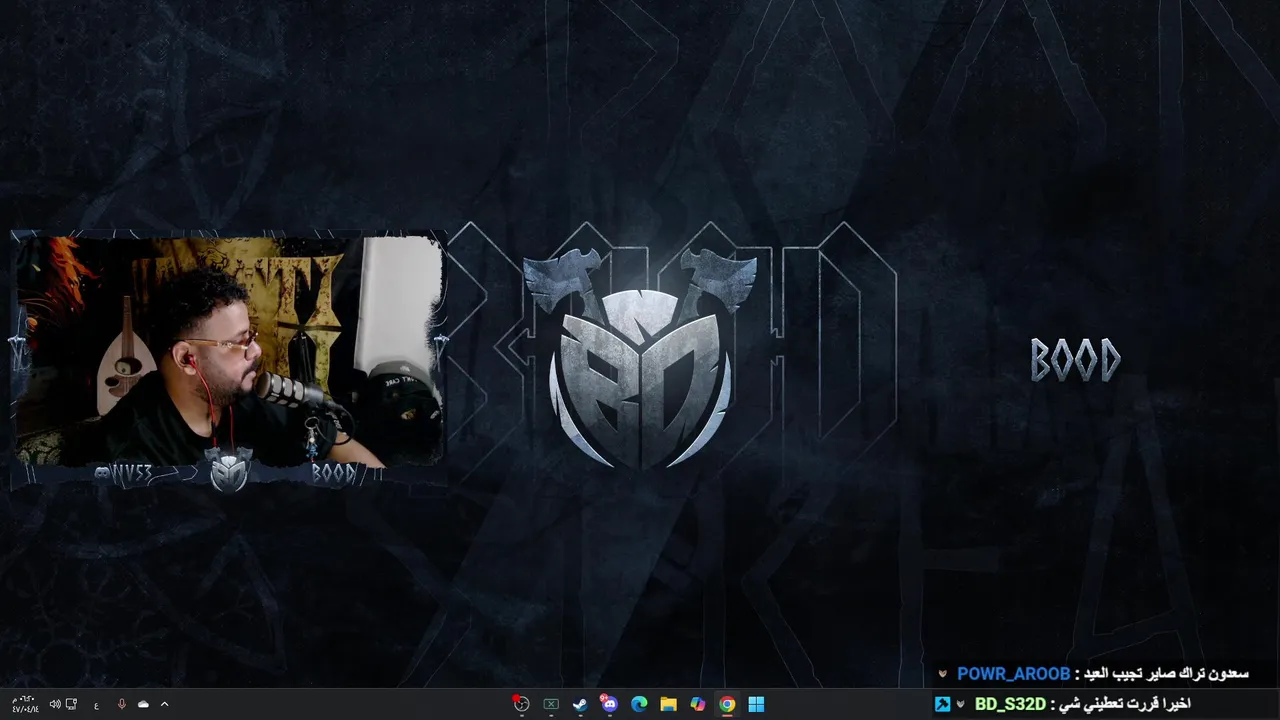Open the clock and date panel

[25, 704]
